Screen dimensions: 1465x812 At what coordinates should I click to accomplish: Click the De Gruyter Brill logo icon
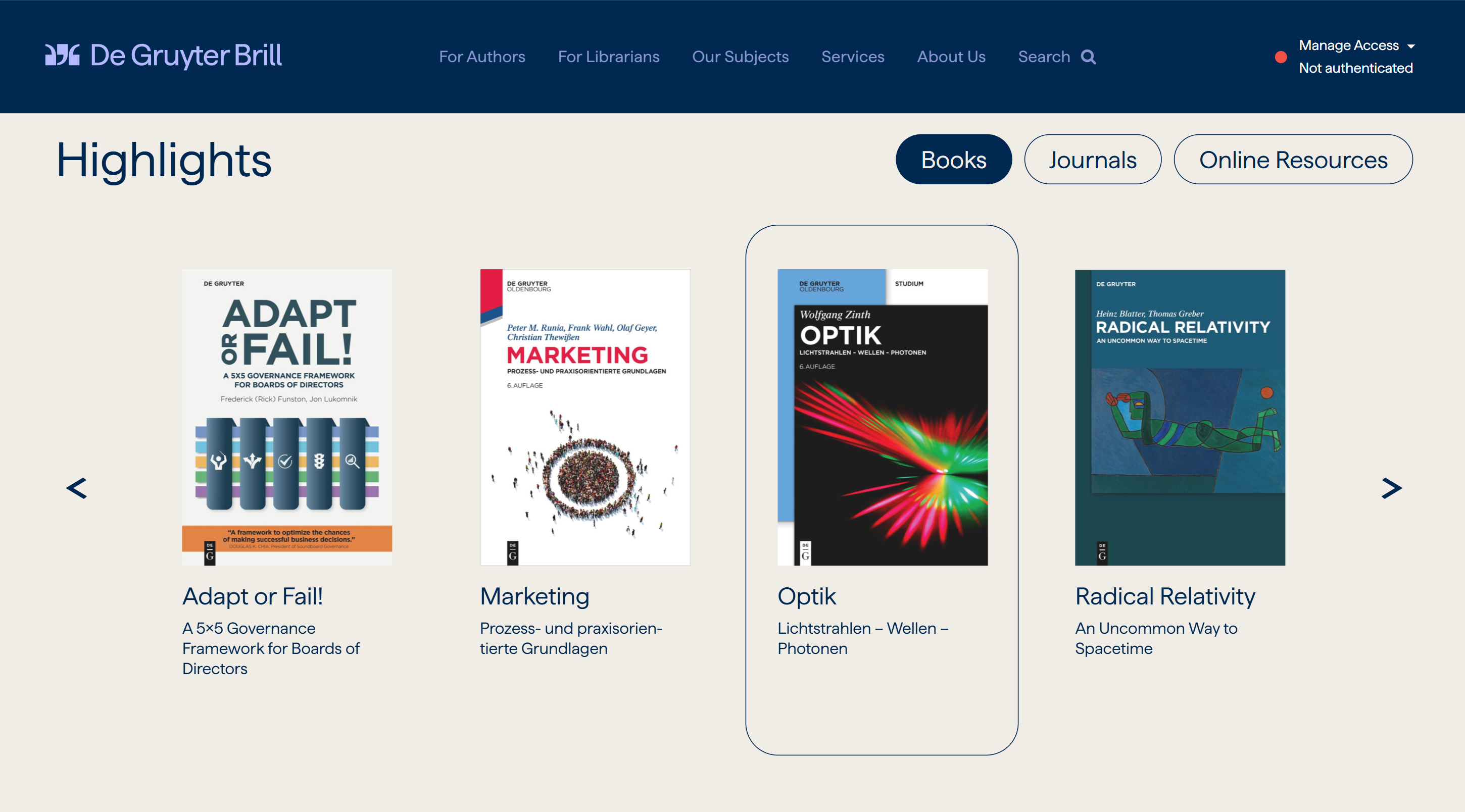click(63, 55)
